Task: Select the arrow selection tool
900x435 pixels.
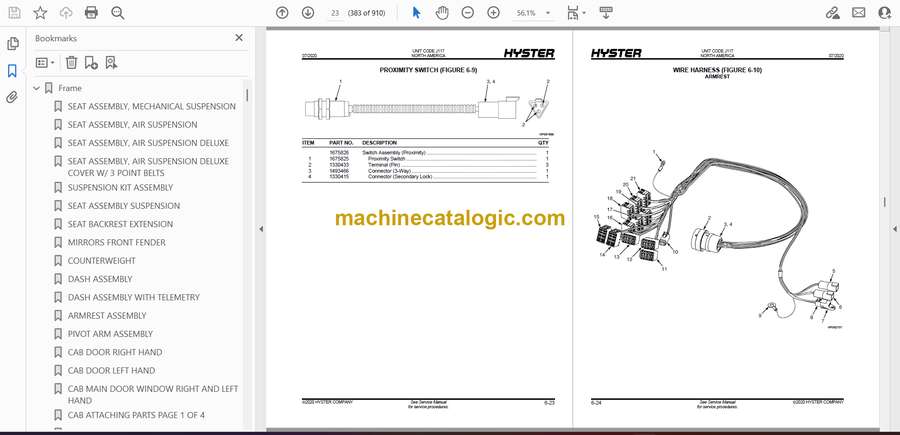Action: click(417, 13)
